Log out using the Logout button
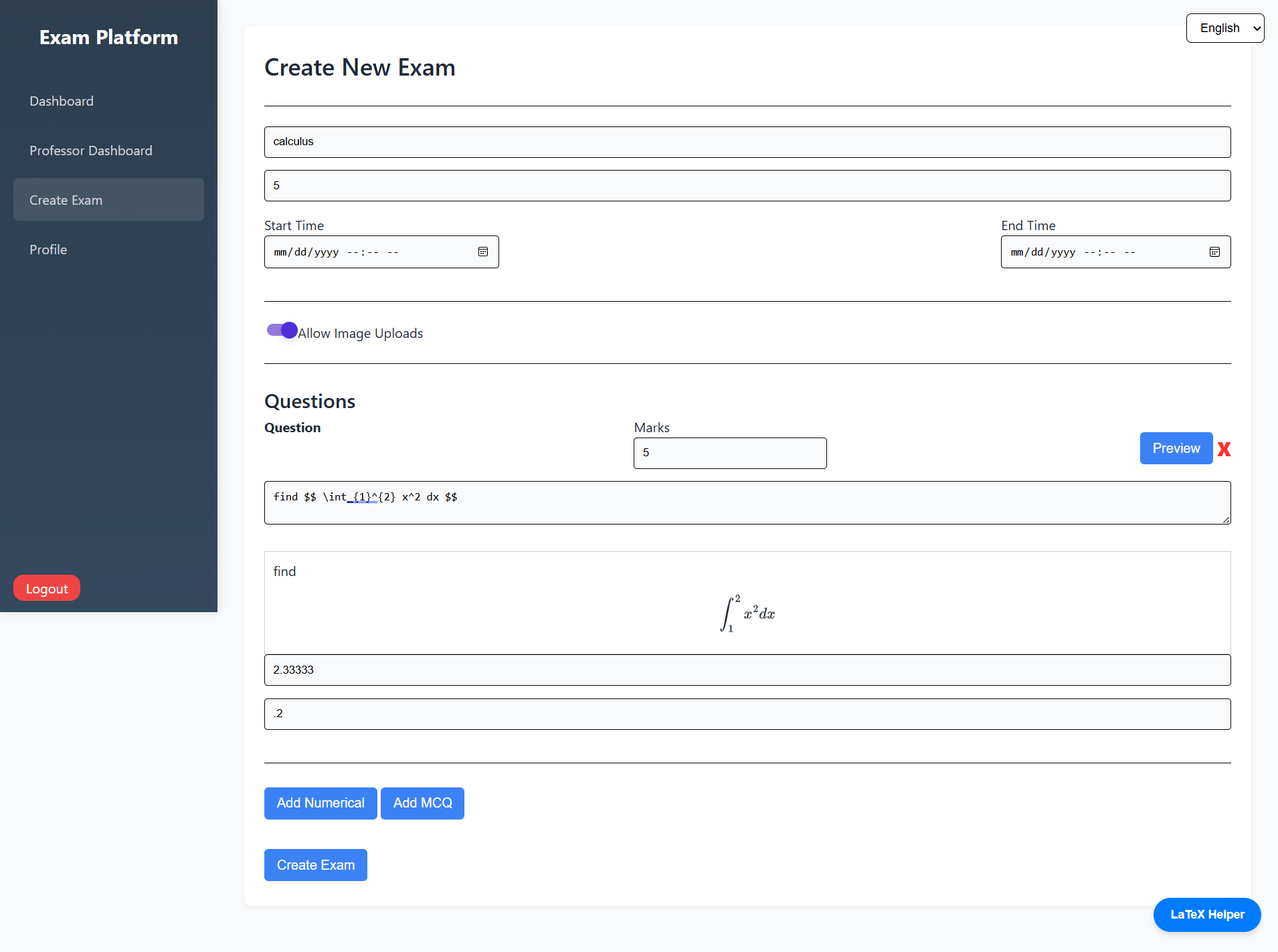Image resolution: width=1278 pixels, height=952 pixels. [46, 587]
